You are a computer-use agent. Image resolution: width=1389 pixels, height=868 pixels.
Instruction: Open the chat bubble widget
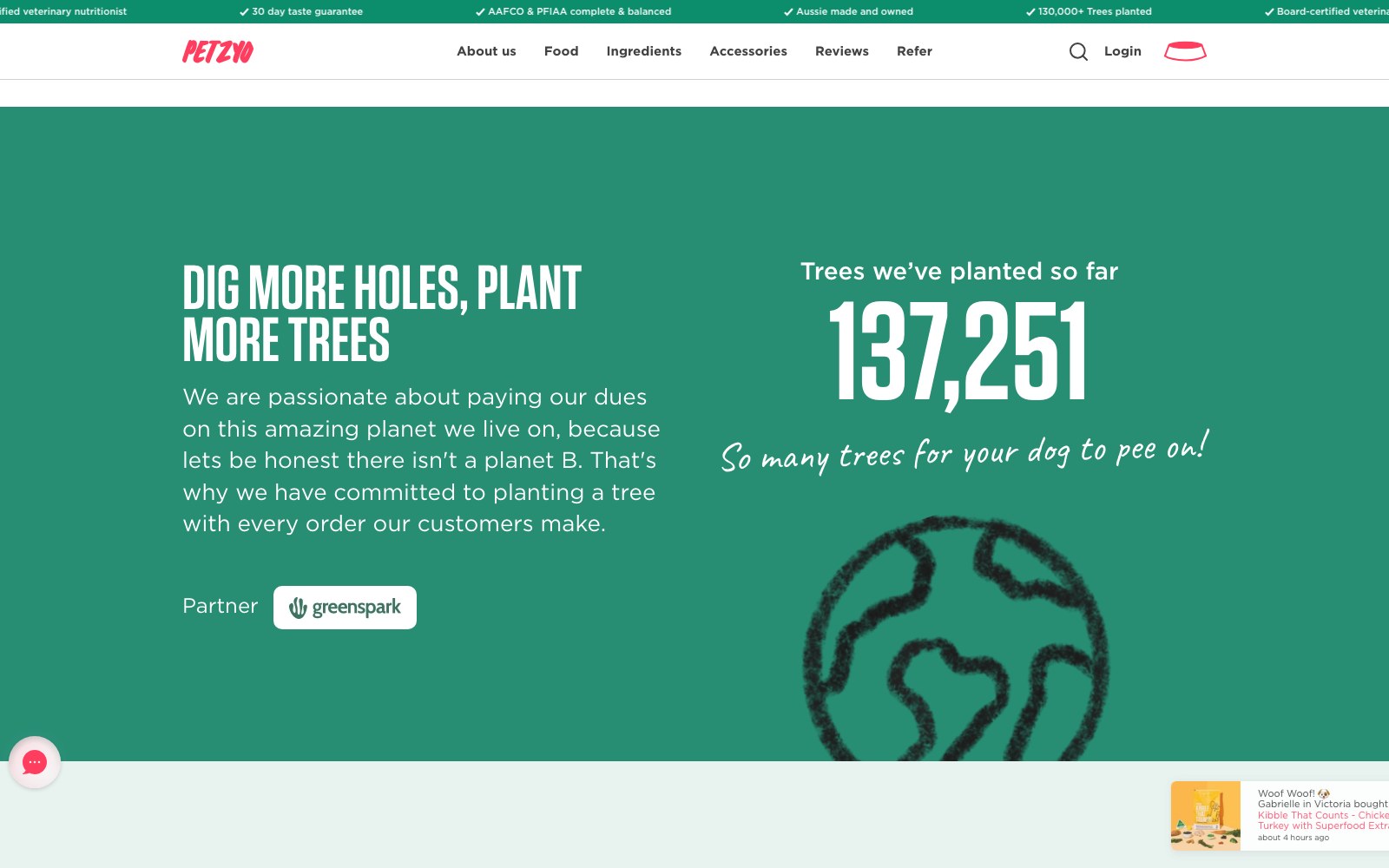tap(35, 763)
